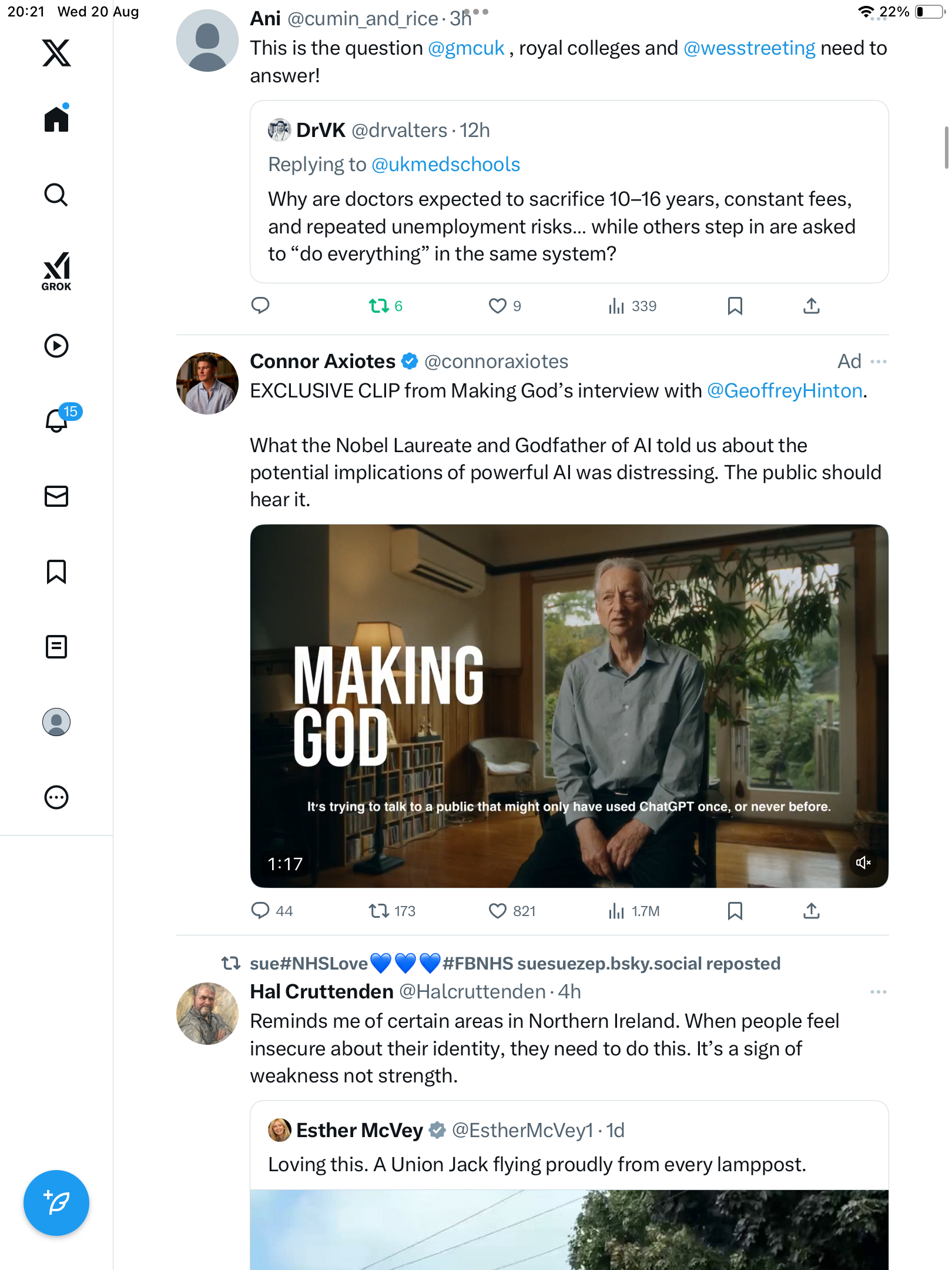Open Grok from the sidebar

(56, 272)
